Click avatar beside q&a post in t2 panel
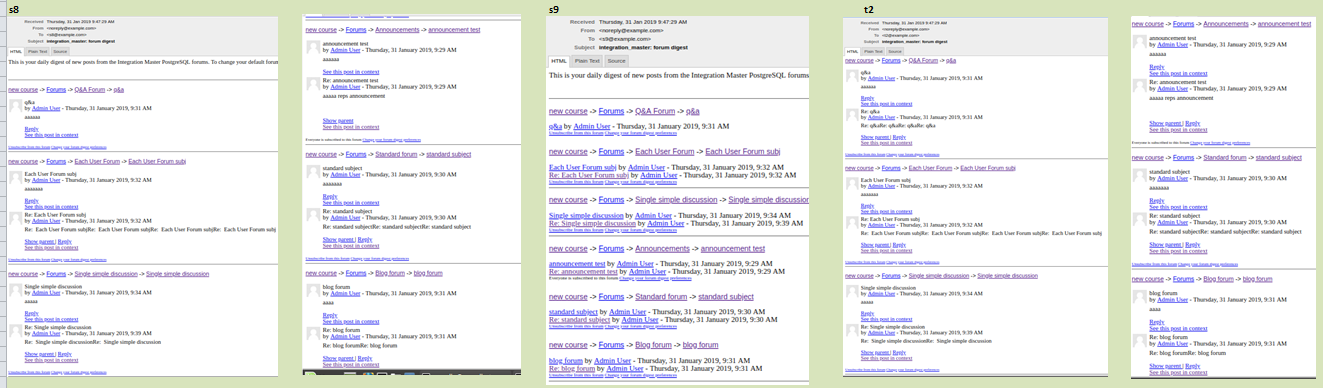 [x=852, y=76]
